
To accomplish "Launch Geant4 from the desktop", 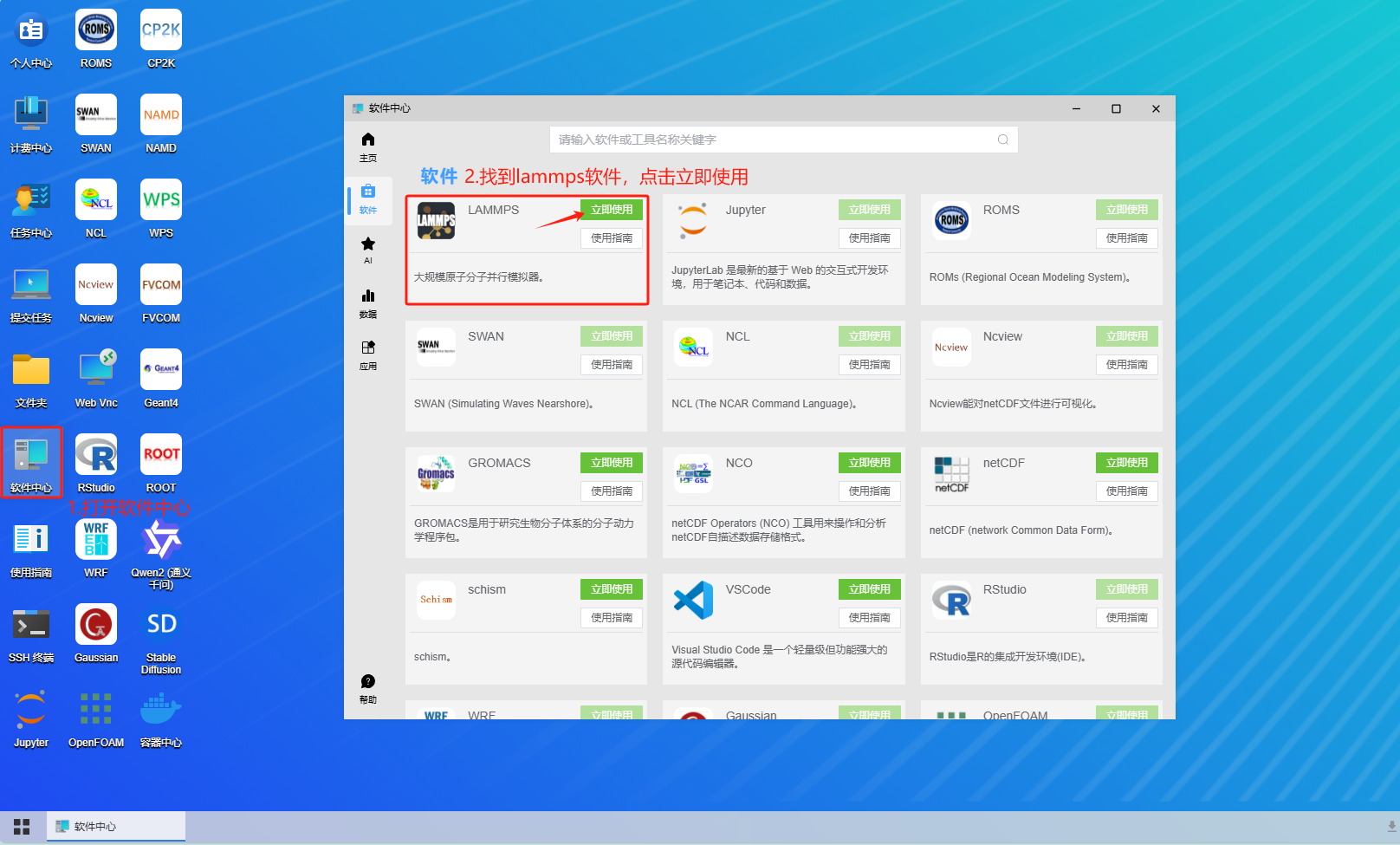I will [161, 380].
